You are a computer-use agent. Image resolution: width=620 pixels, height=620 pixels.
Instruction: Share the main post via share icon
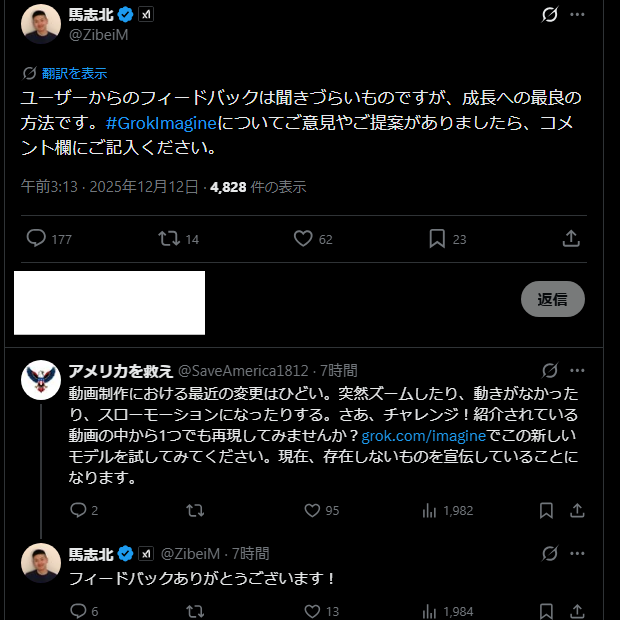(571, 239)
